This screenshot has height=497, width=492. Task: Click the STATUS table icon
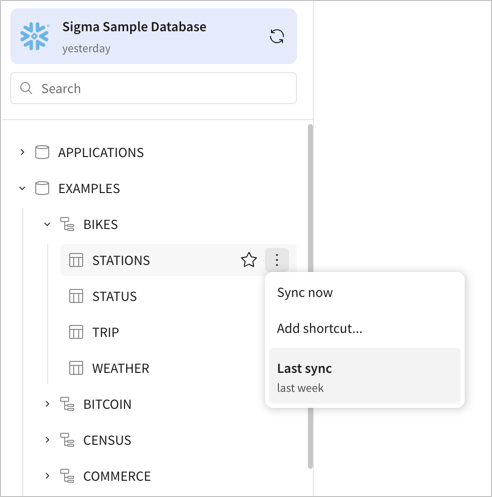point(76,296)
